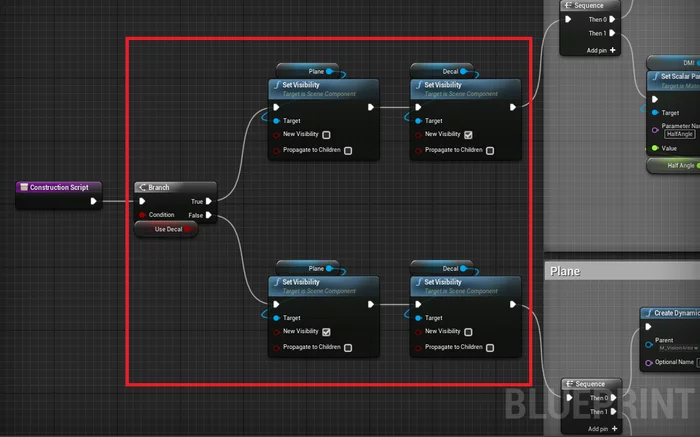This screenshot has height=437, width=700.
Task: Select the Use Decal variable node
Action: 166,229
